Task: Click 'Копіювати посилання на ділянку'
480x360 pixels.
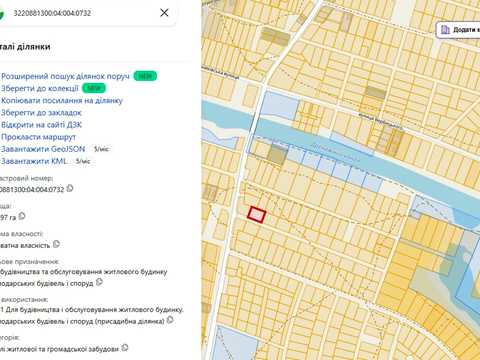Action: 62,101
